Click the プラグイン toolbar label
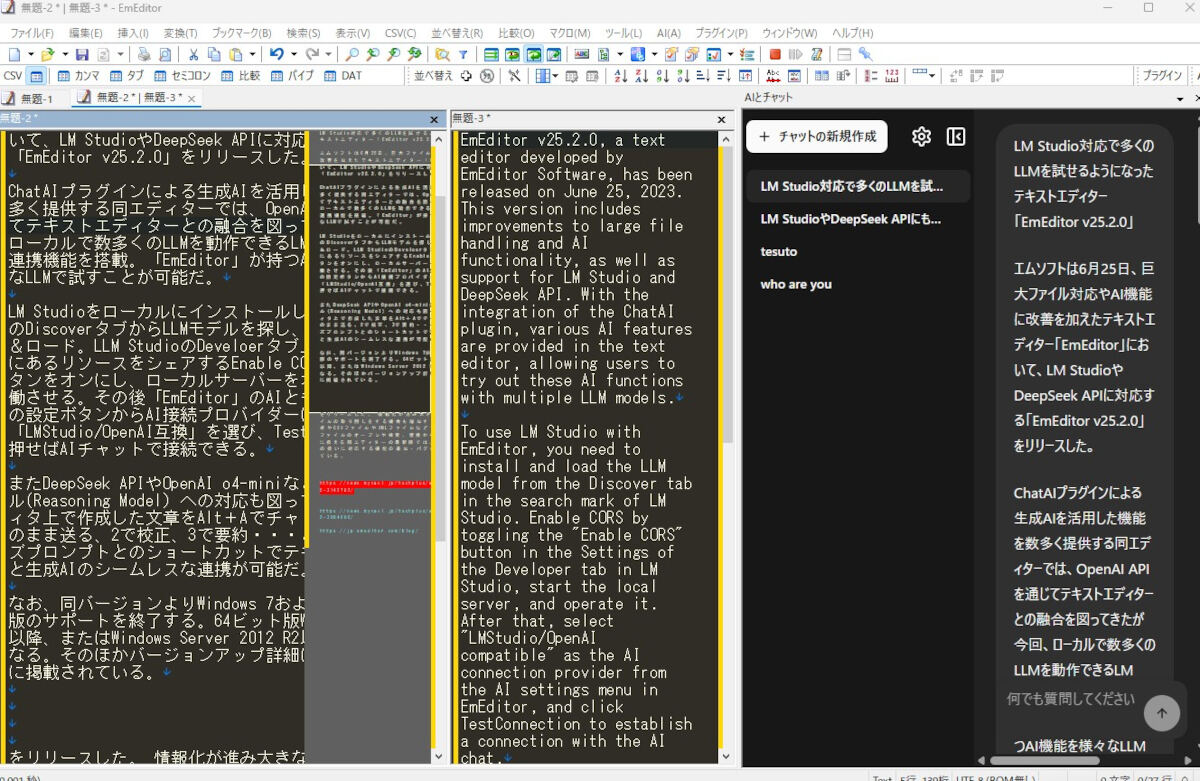Viewport: 1200px width, 781px height. (x=1163, y=75)
